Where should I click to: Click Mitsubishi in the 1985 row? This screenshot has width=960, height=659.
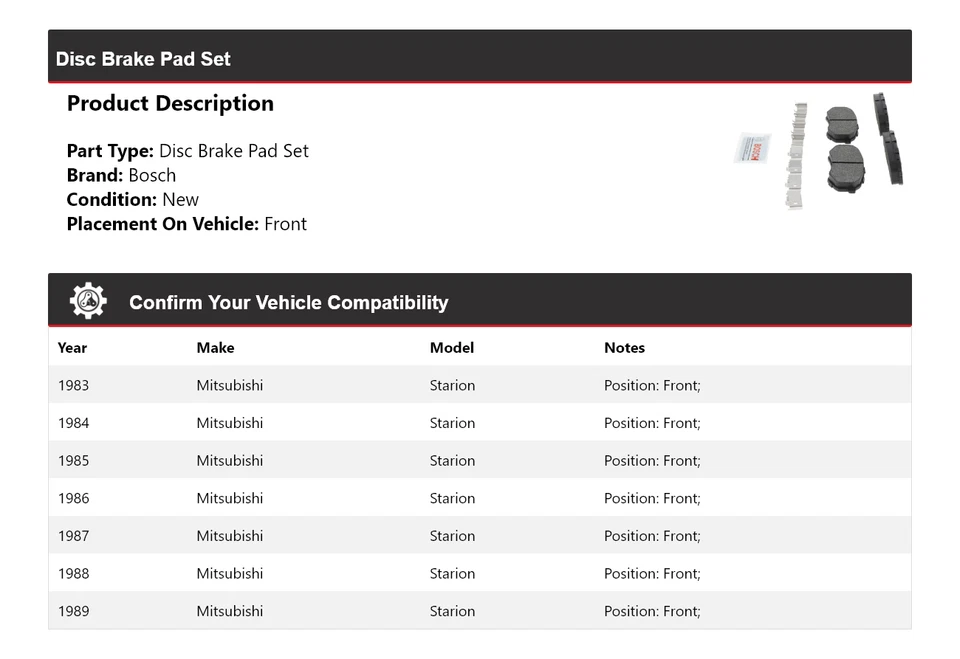(x=229, y=461)
